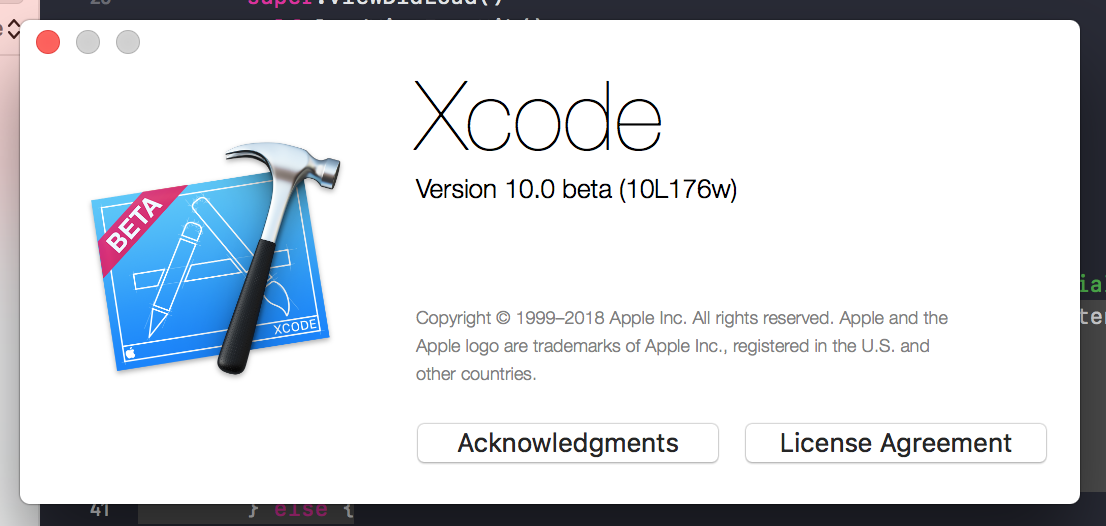Click the up/down stepper arrows behind the dialog
Screen dimensions: 1106x526
point(12,30)
